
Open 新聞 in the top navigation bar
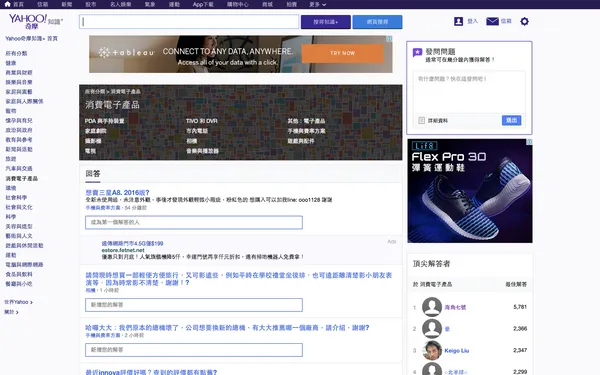coord(67,5)
